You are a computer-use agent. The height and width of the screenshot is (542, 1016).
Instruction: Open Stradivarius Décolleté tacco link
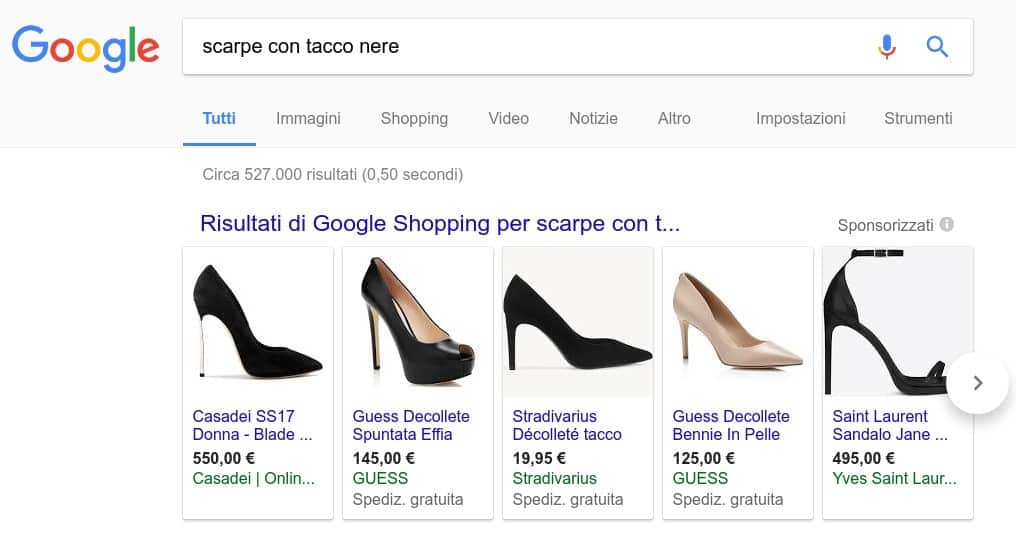click(x=567, y=425)
